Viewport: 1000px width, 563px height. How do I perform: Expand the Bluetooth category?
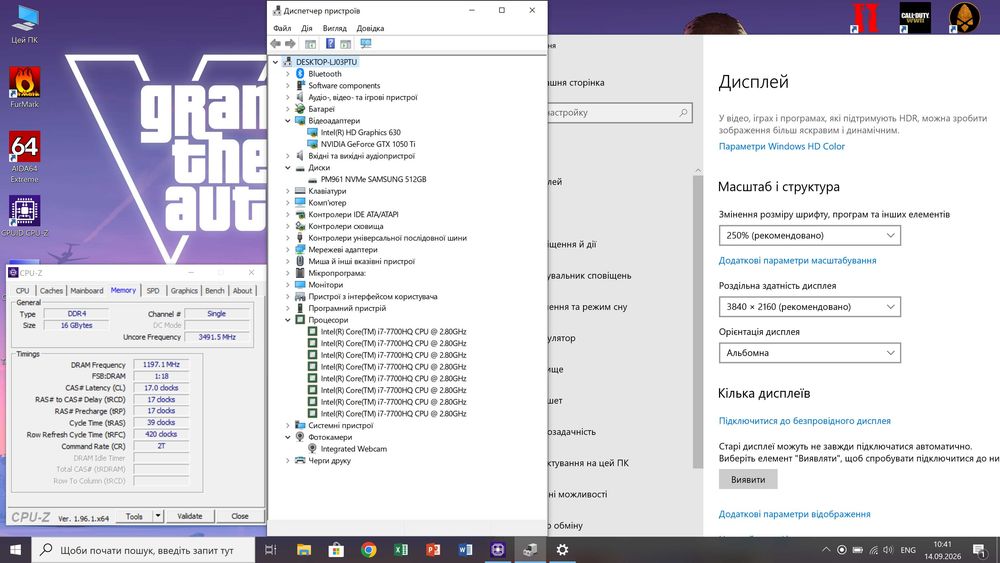[x=288, y=74]
